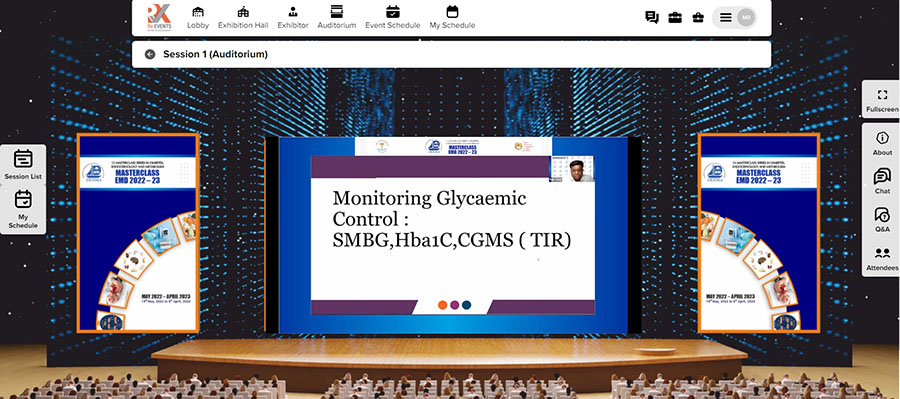Click the gift box icon in header
This screenshot has width=900, height=399.
coord(698,17)
